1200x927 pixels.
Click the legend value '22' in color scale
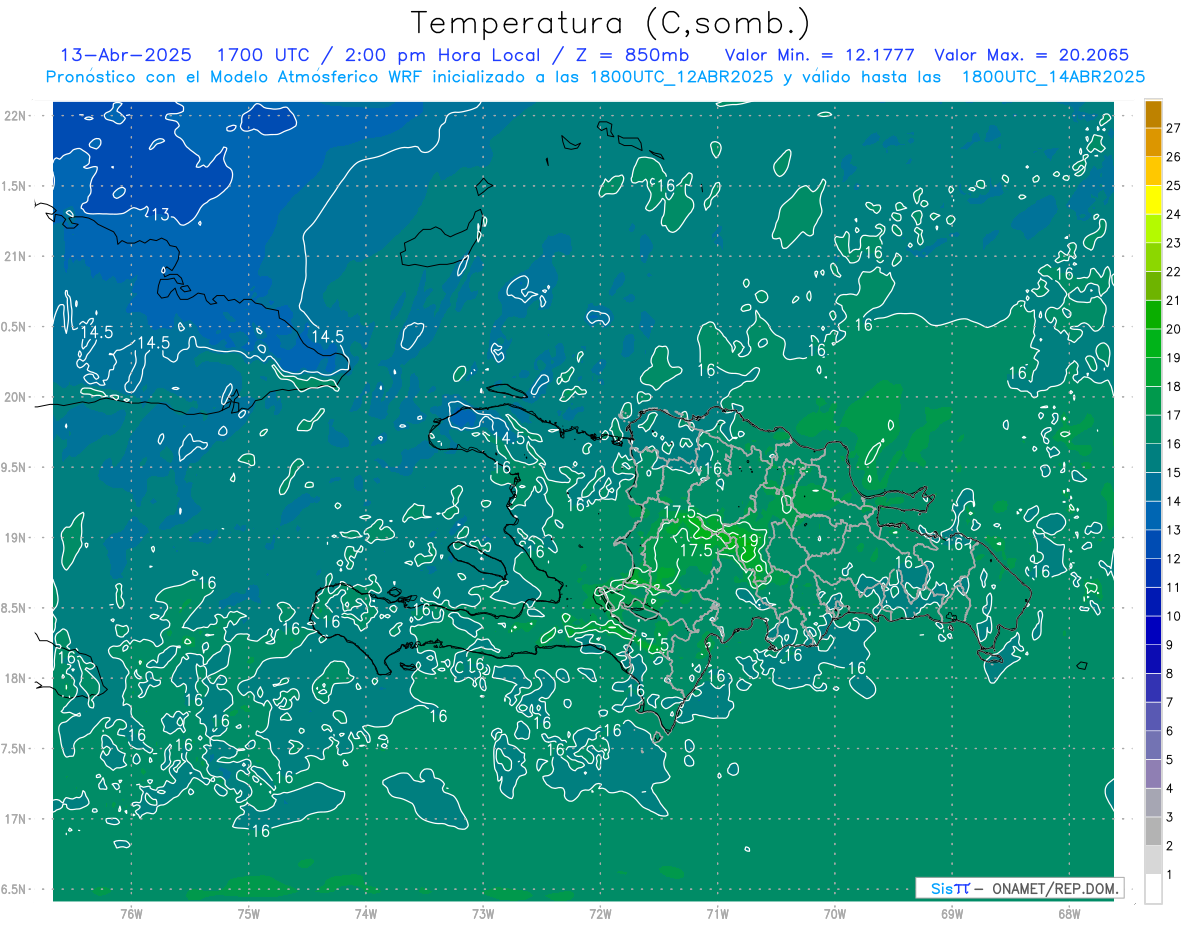(x=1174, y=272)
